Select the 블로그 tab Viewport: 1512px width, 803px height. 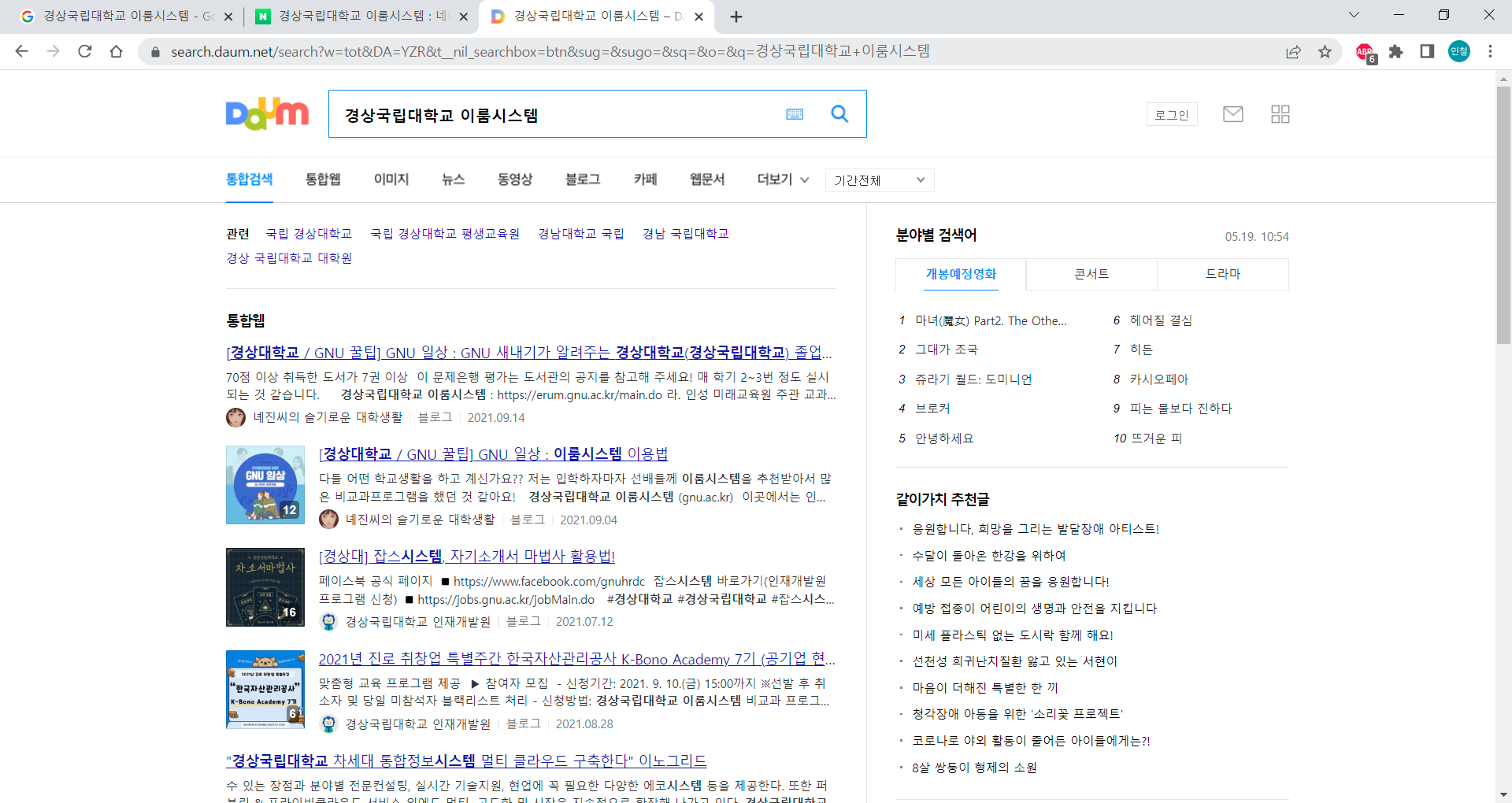click(583, 179)
